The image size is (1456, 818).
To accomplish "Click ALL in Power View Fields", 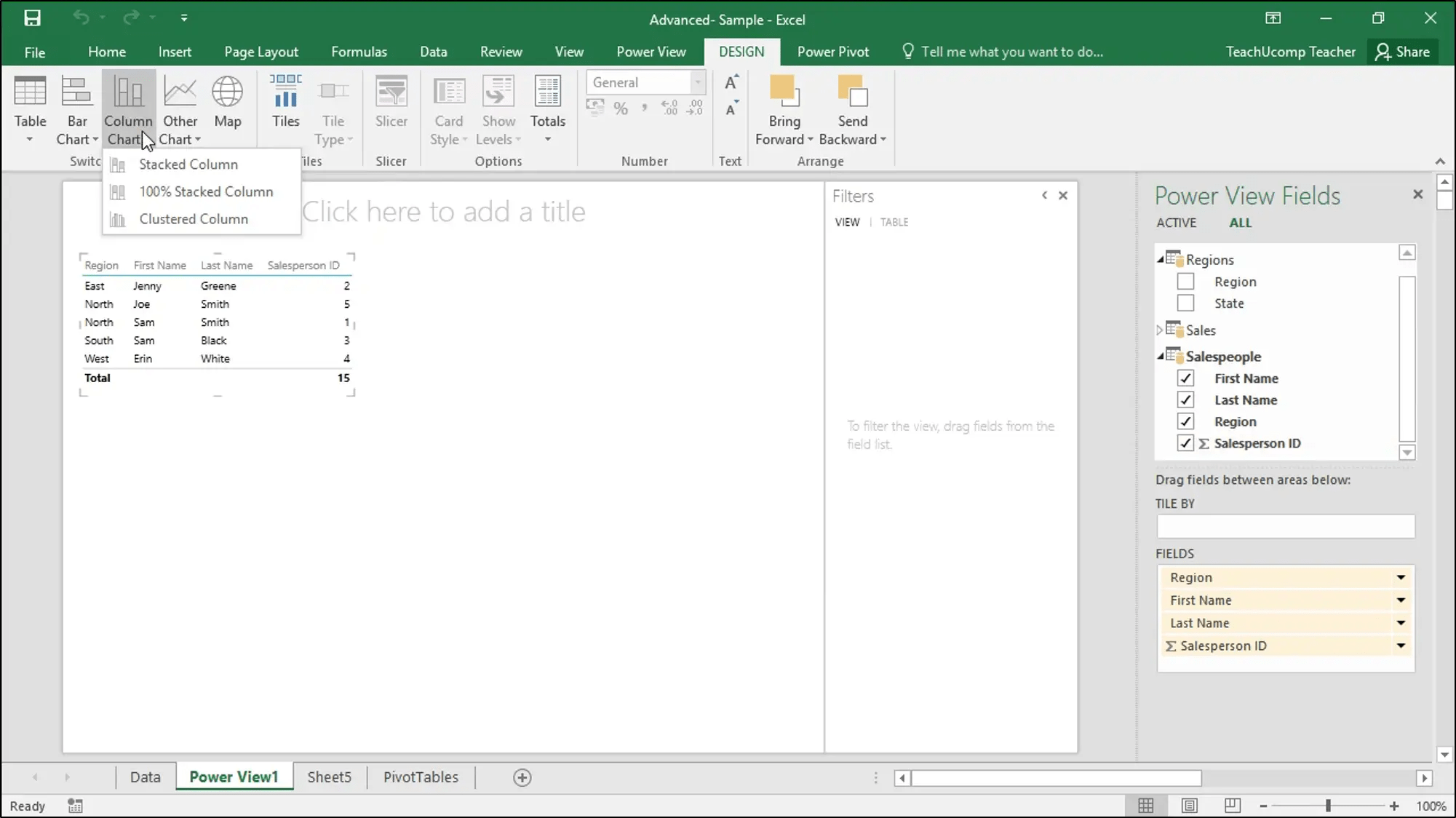I will tap(1240, 223).
